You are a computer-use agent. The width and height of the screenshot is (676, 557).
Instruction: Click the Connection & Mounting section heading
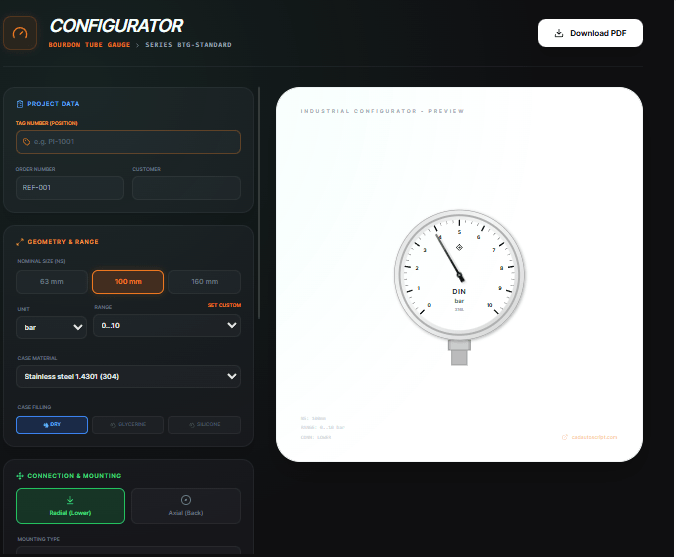tap(74, 476)
